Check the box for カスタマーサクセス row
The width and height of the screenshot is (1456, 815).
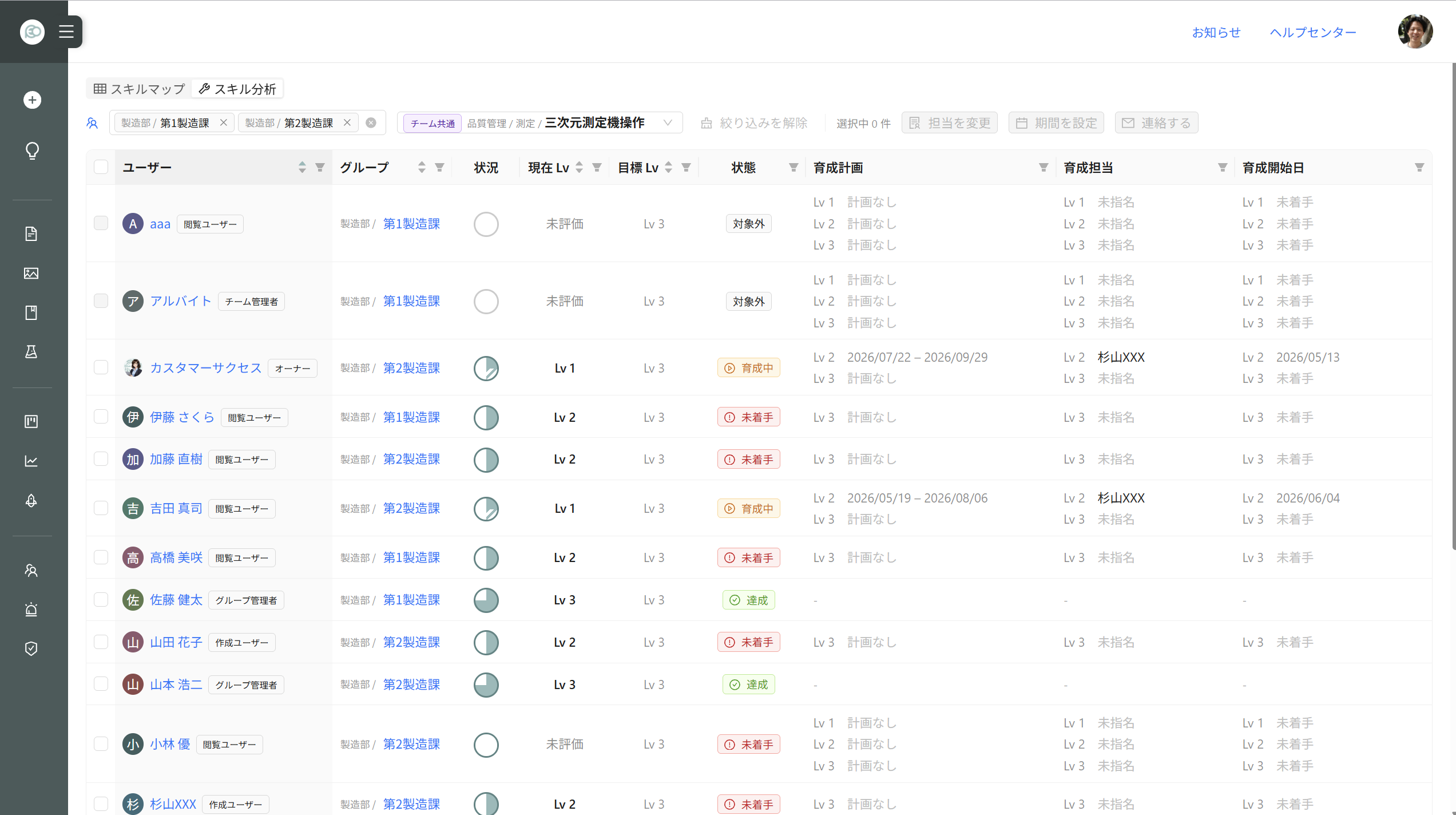[x=101, y=367]
